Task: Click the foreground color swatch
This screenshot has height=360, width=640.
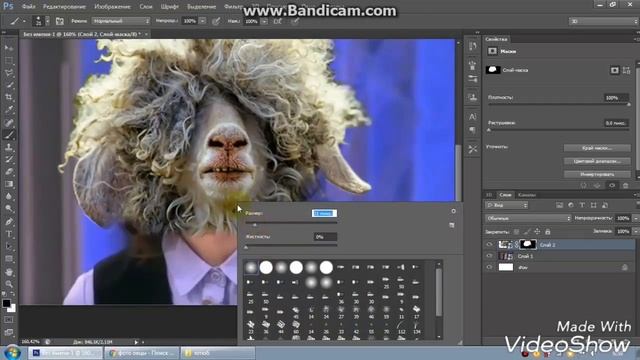Action: tap(6, 303)
